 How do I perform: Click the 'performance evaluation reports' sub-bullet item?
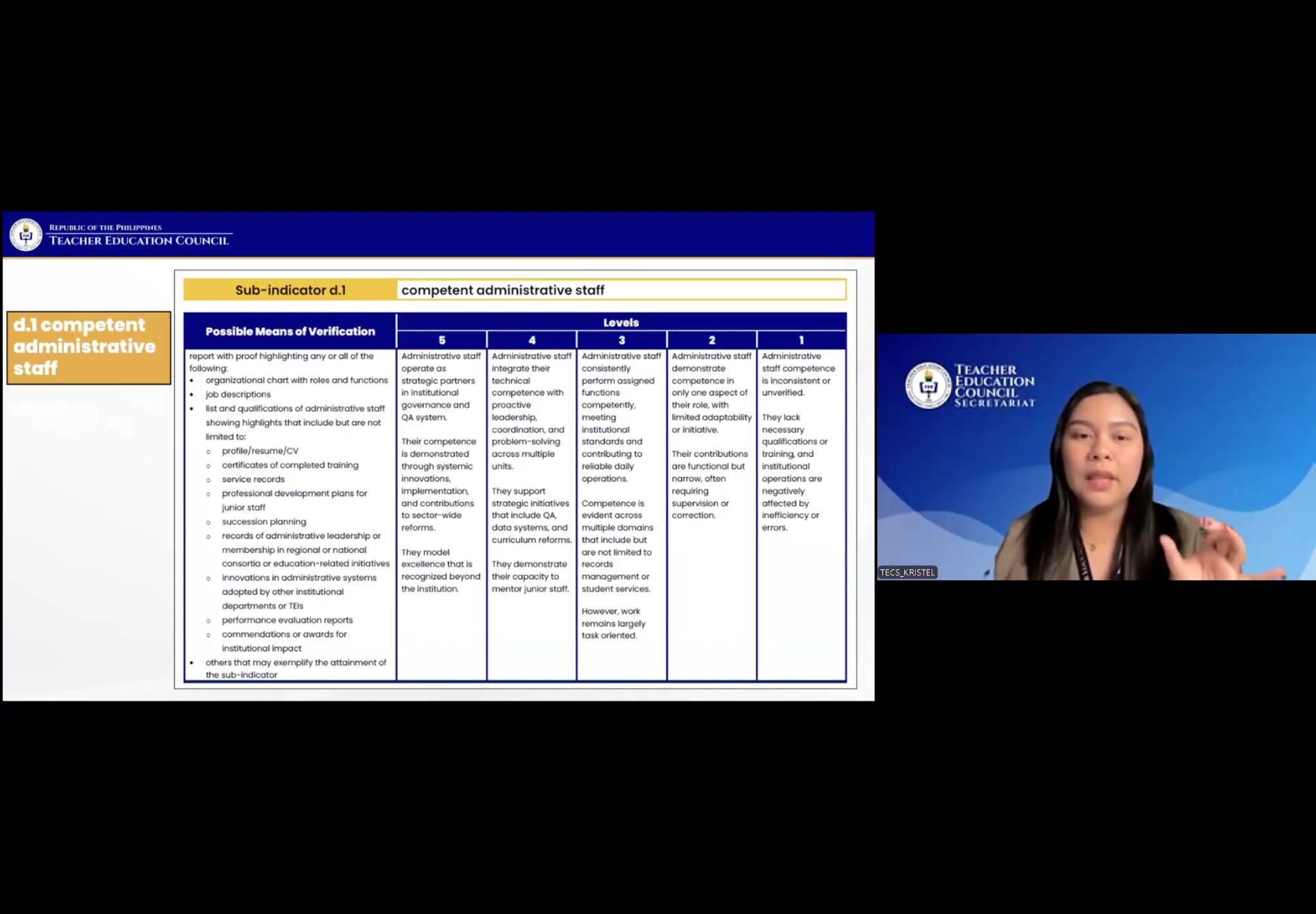click(287, 620)
